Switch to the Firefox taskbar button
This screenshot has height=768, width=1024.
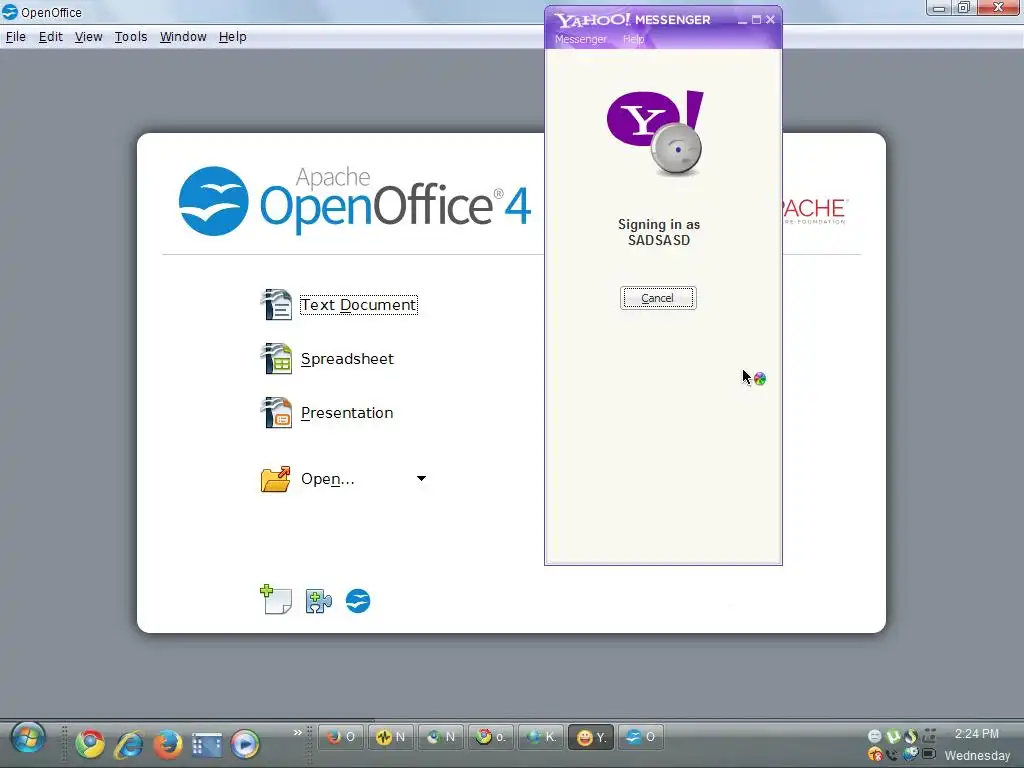pyautogui.click(x=340, y=737)
